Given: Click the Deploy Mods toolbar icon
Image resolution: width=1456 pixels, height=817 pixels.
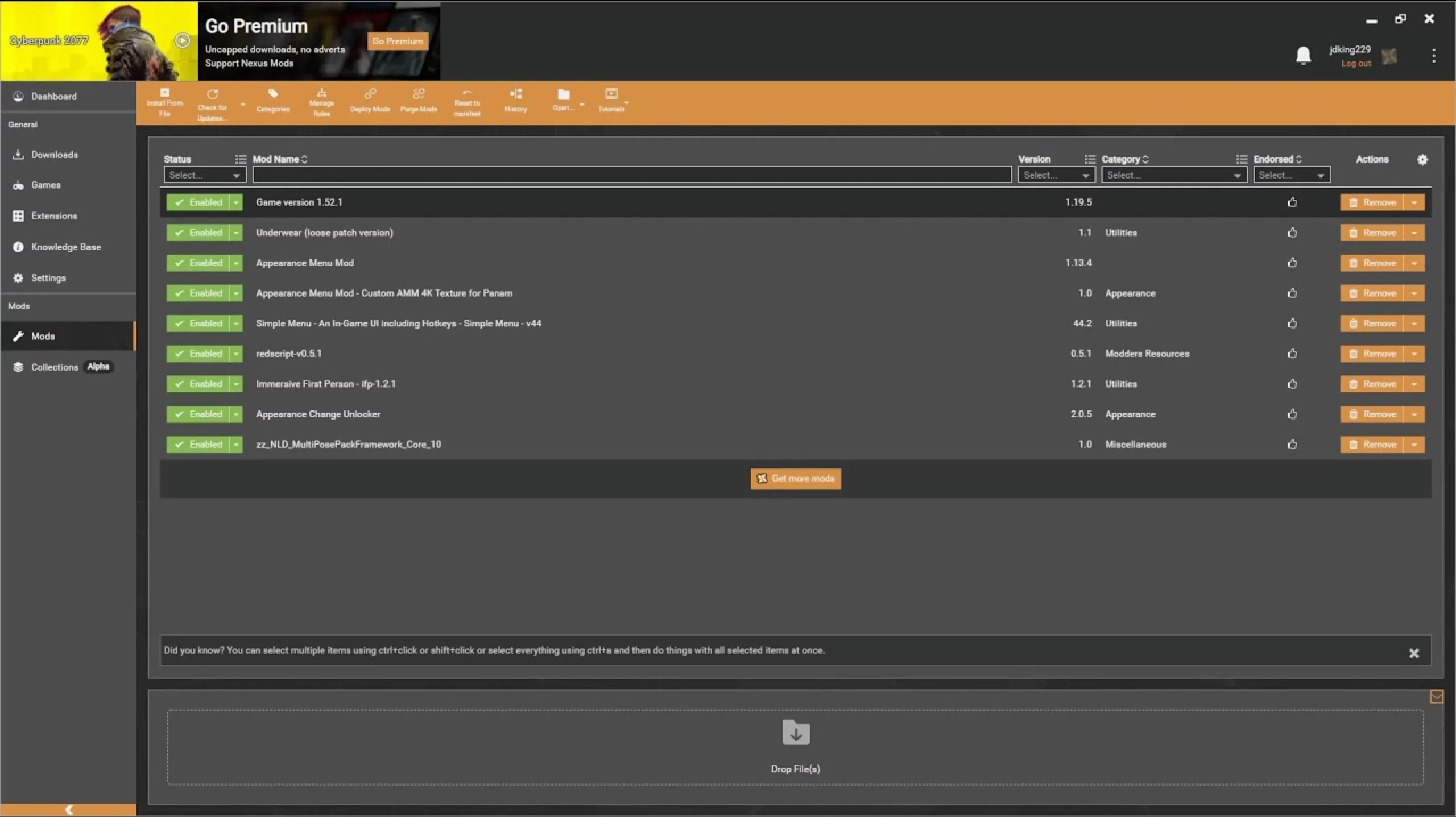Looking at the screenshot, I should [370, 100].
